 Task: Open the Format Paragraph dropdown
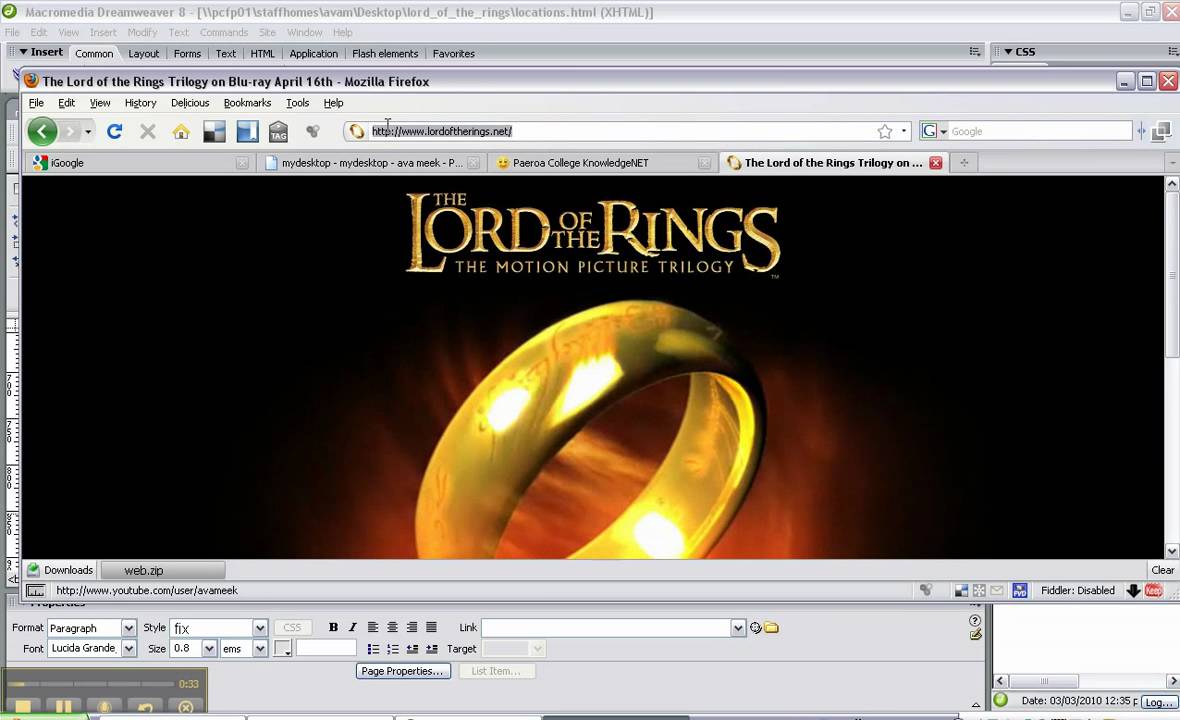point(129,627)
